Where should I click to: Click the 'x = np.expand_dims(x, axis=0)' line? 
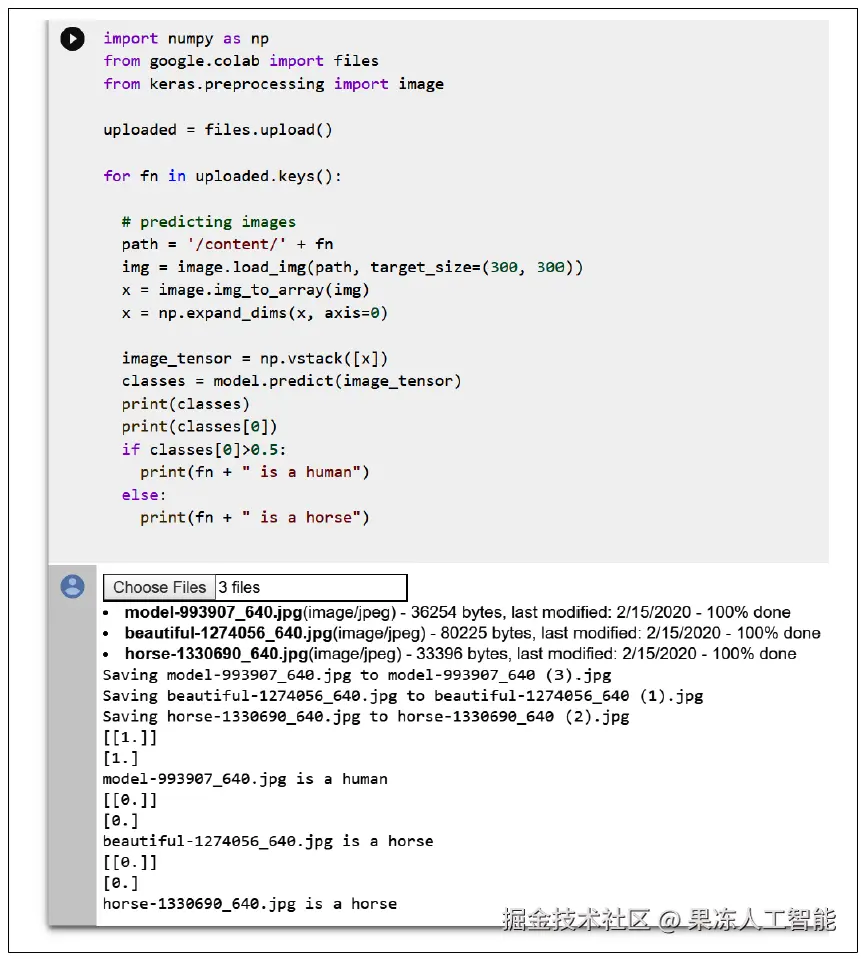[255, 313]
